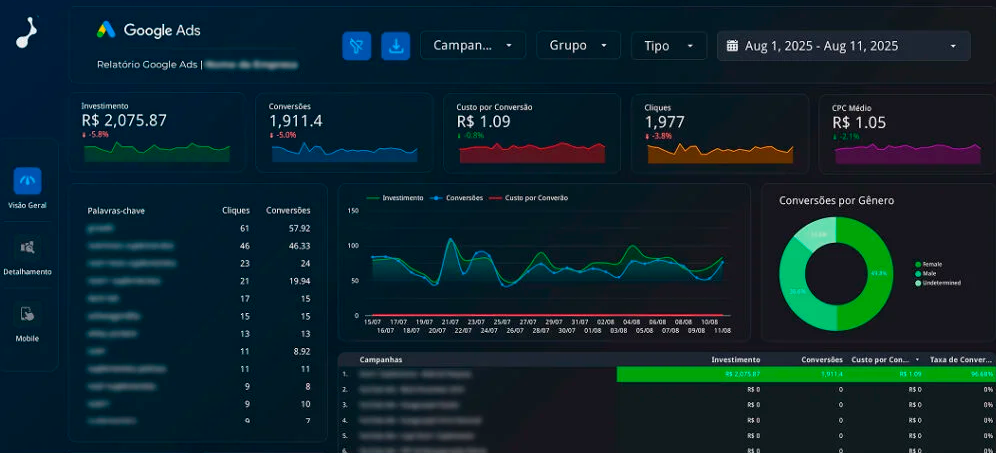996x453 pixels.
Task: Toggle Custo por Conversão legend series
Action: 530,198
